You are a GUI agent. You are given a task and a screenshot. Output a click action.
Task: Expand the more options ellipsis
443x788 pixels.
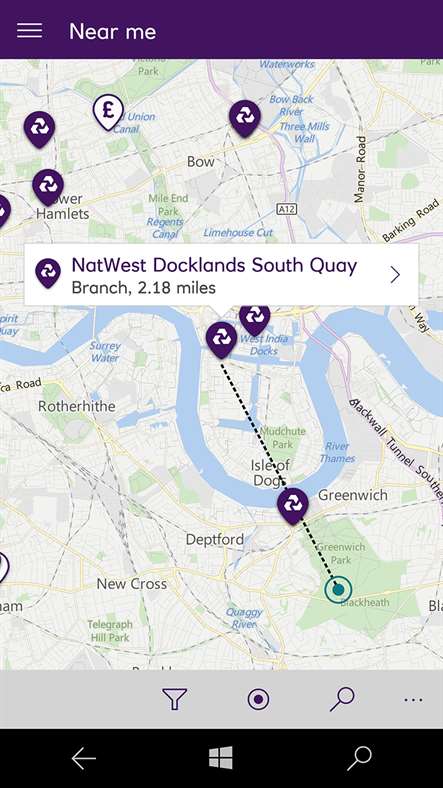click(x=413, y=700)
